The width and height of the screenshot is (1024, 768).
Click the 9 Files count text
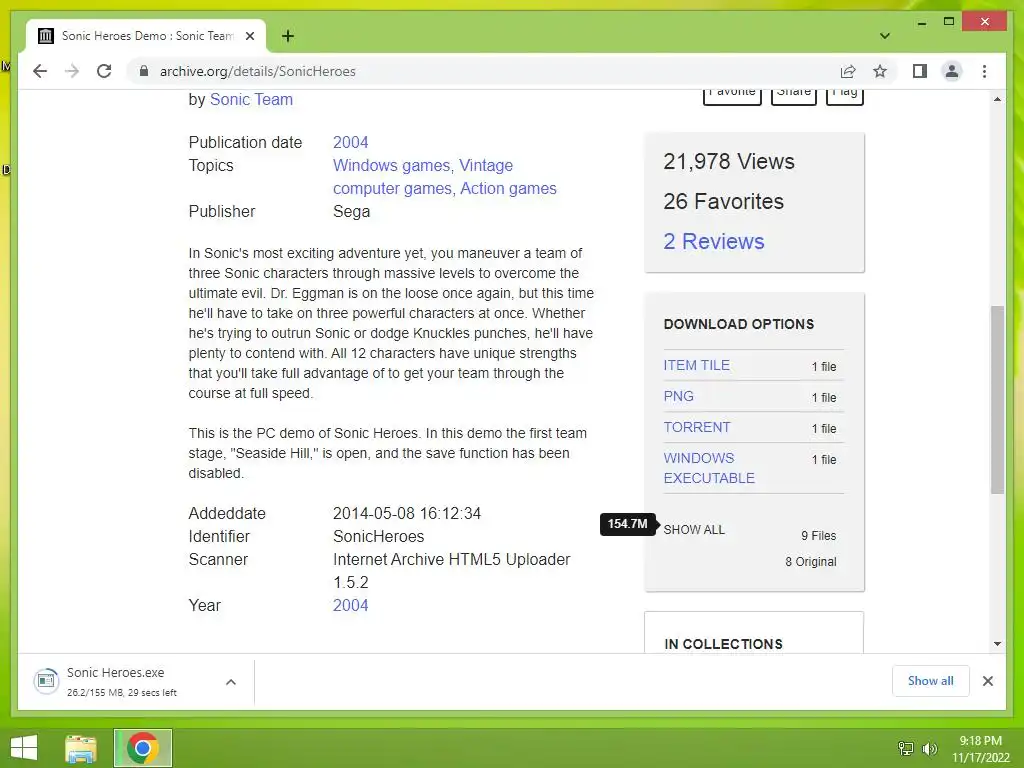[818, 536]
